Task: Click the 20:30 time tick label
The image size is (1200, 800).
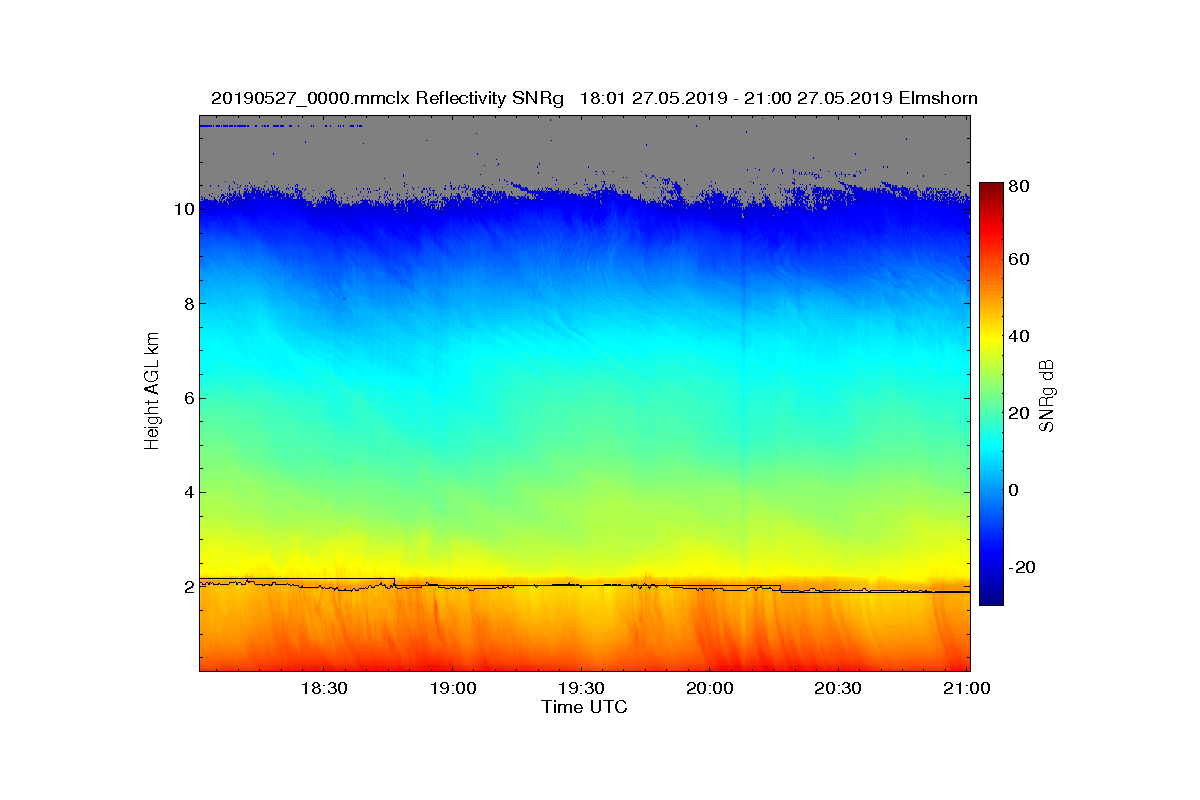Action: [x=838, y=689]
